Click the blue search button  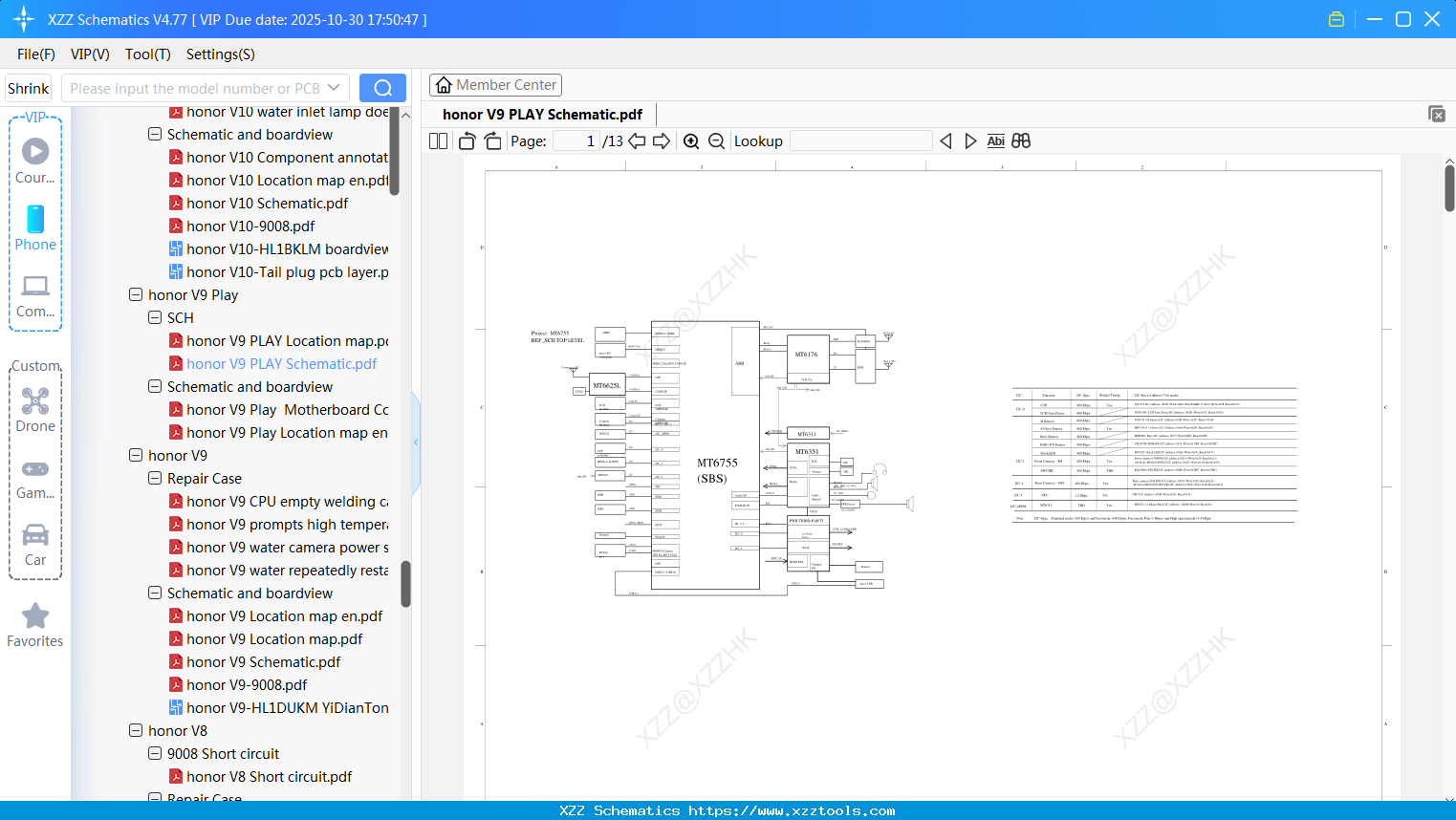point(382,88)
